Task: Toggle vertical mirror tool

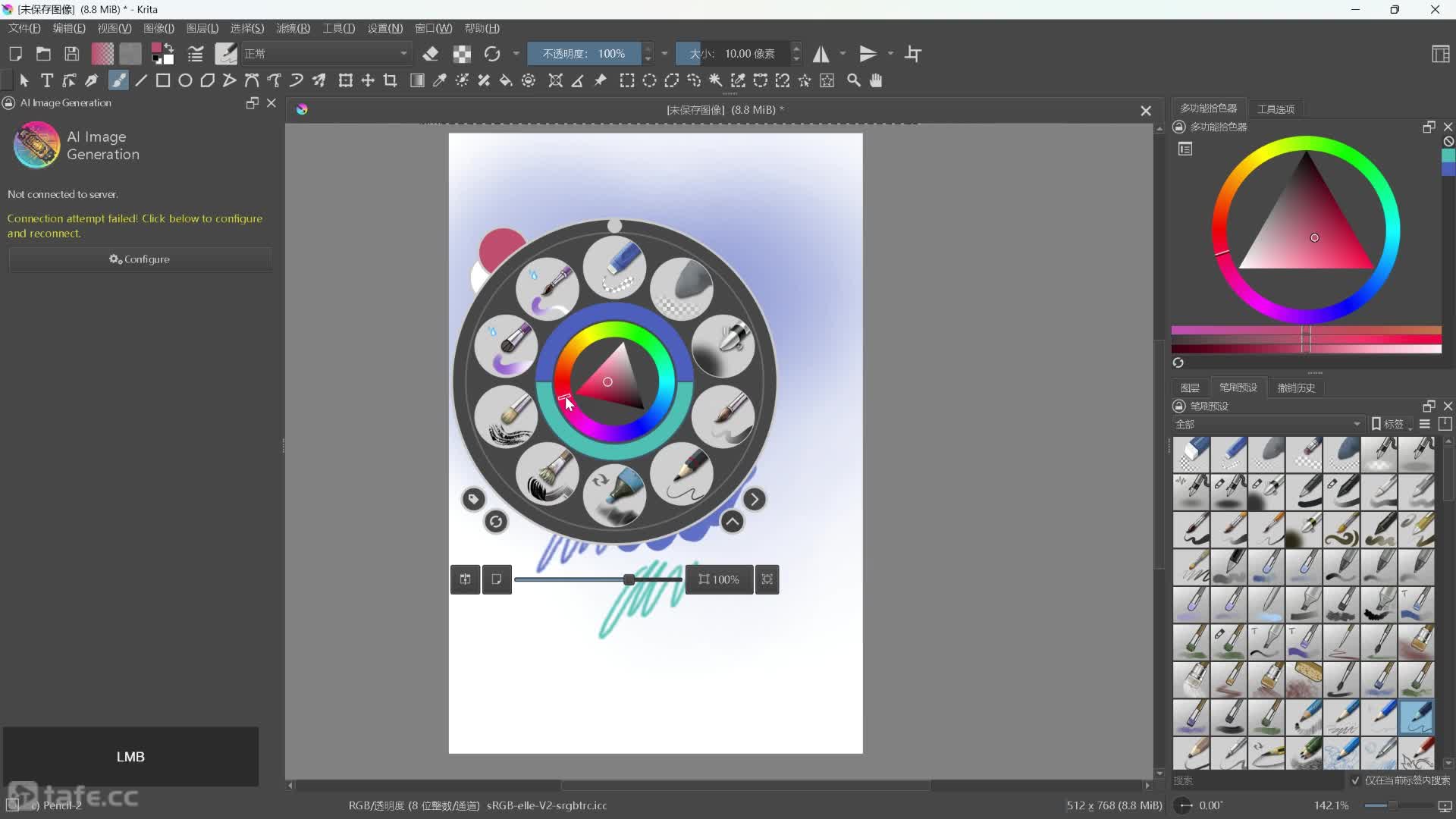Action: pos(868,54)
